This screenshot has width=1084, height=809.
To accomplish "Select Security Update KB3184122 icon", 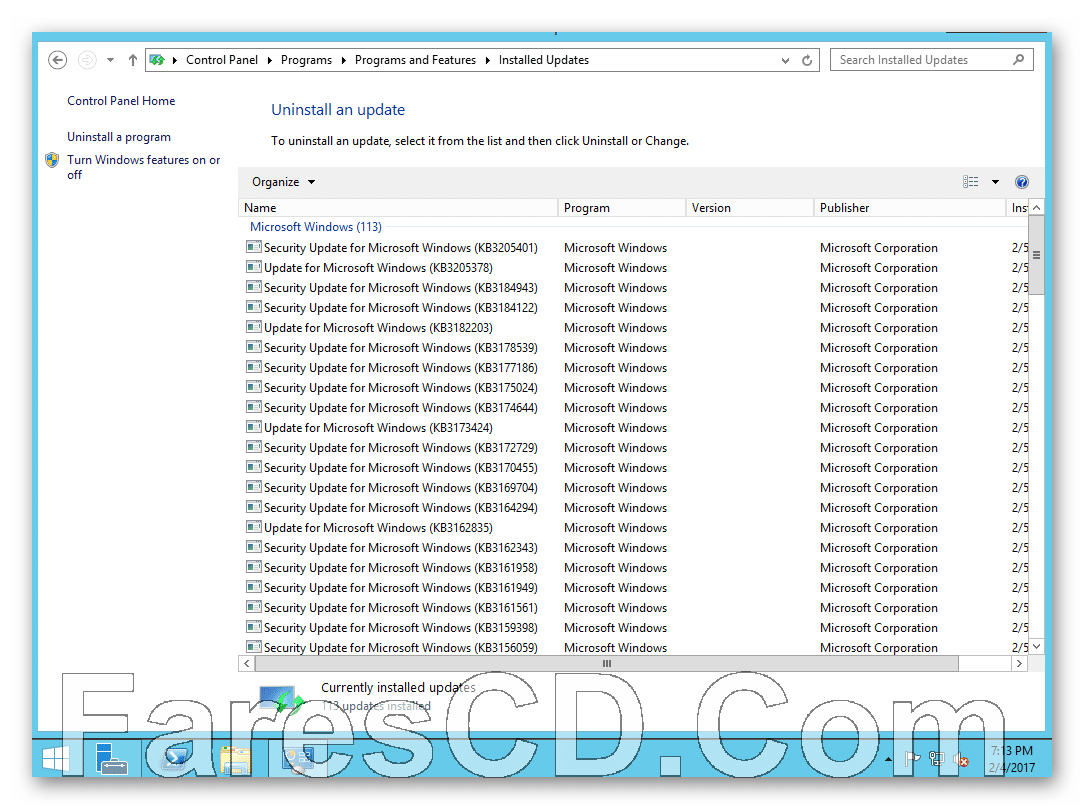I will pos(254,307).
